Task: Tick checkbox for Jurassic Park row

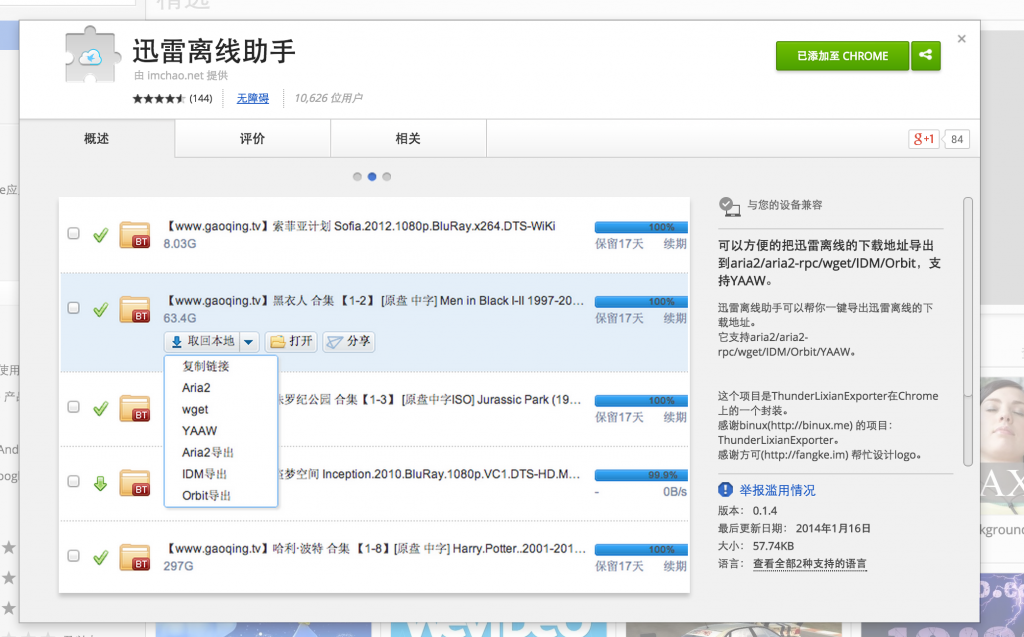Action: coord(73,407)
